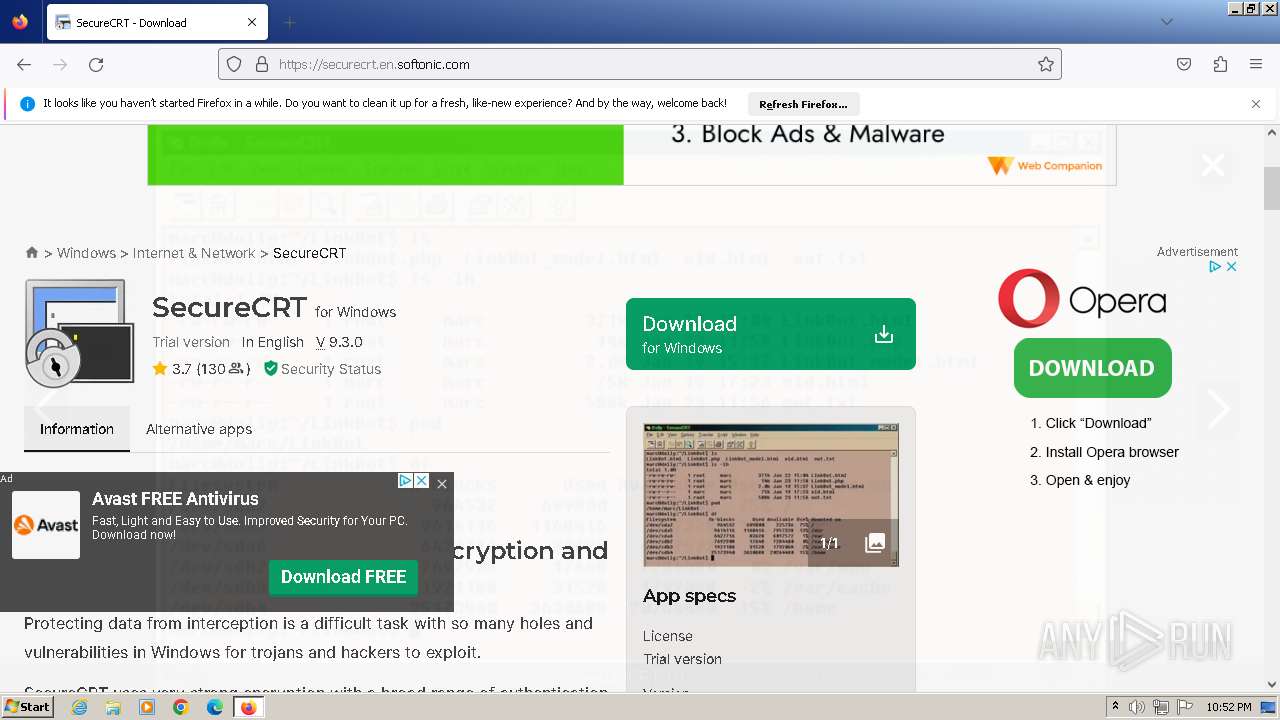
Task: Click the green Download for Windows button
Action: 771,334
